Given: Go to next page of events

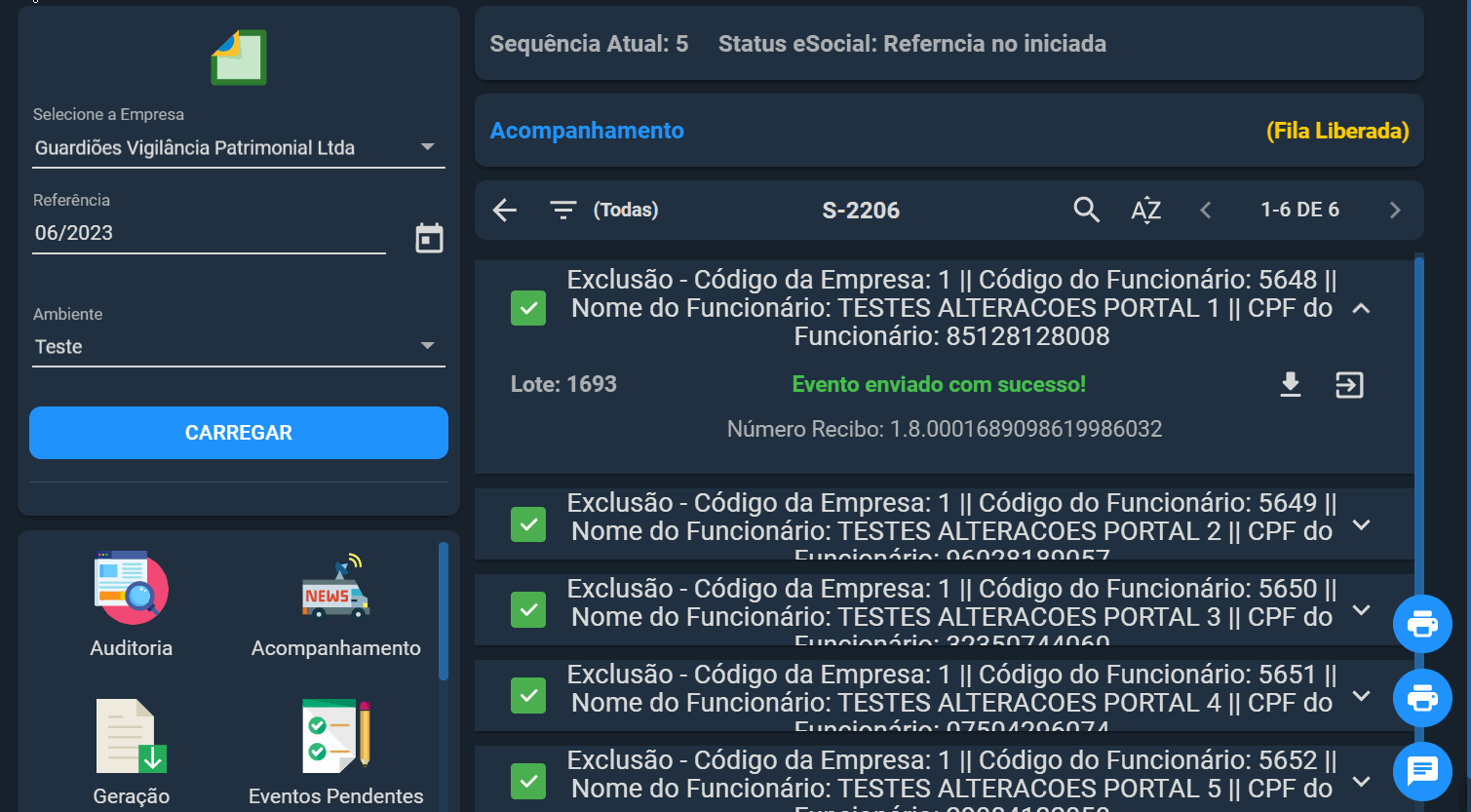Looking at the screenshot, I should (x=1395, y=210).
